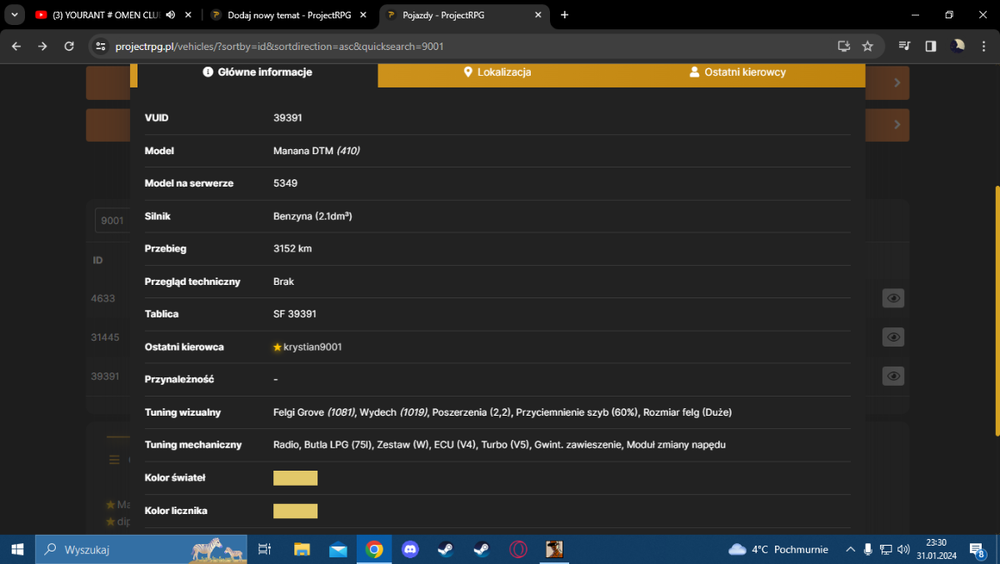Expand the first orange bar chevron
The height and width of the screenshot is (564, 1000).
[897, 82]
